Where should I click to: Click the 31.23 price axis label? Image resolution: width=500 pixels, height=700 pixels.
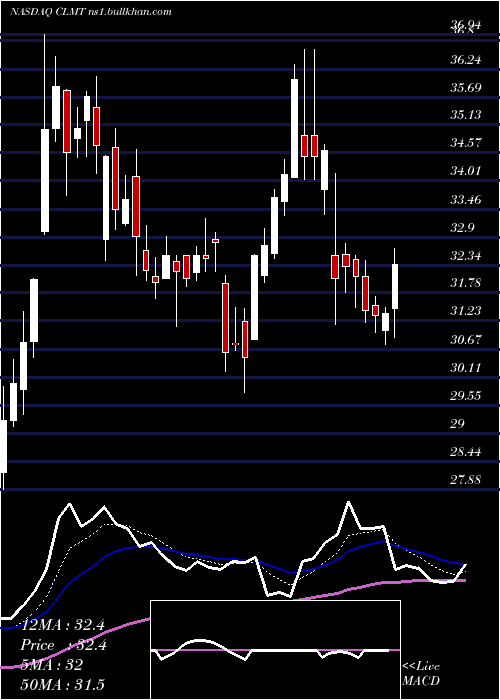466,311
